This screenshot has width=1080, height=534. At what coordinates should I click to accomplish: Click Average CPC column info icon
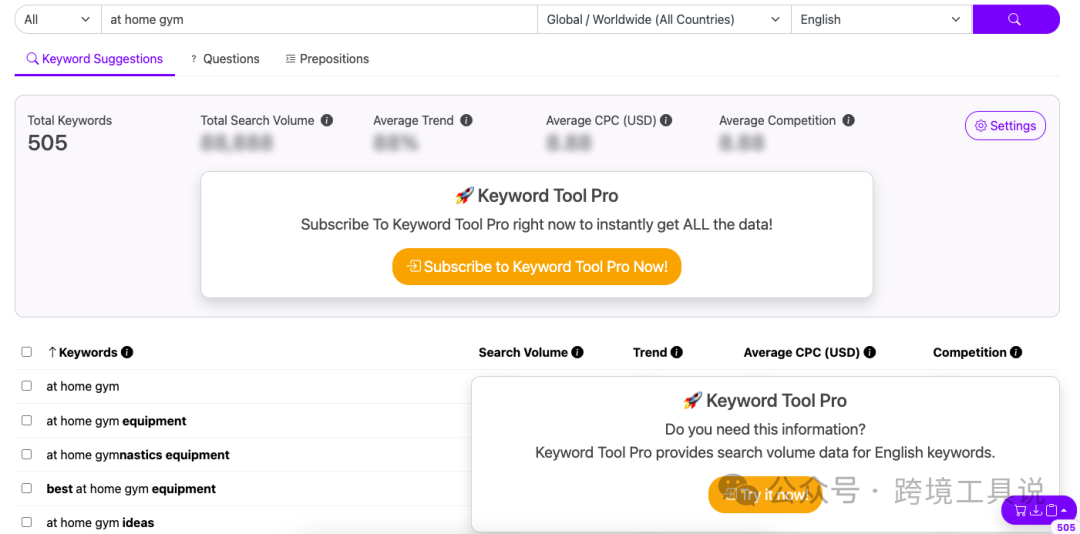[x=870, y=352]
